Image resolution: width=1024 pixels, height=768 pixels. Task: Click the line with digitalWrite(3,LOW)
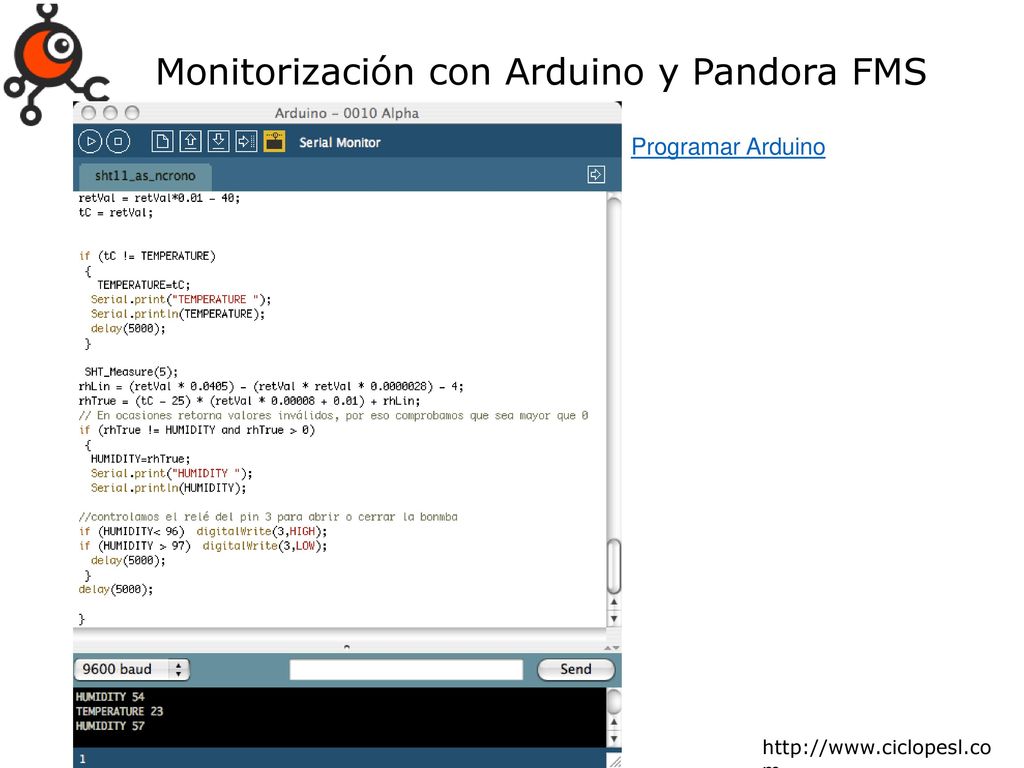click(203, 546)
